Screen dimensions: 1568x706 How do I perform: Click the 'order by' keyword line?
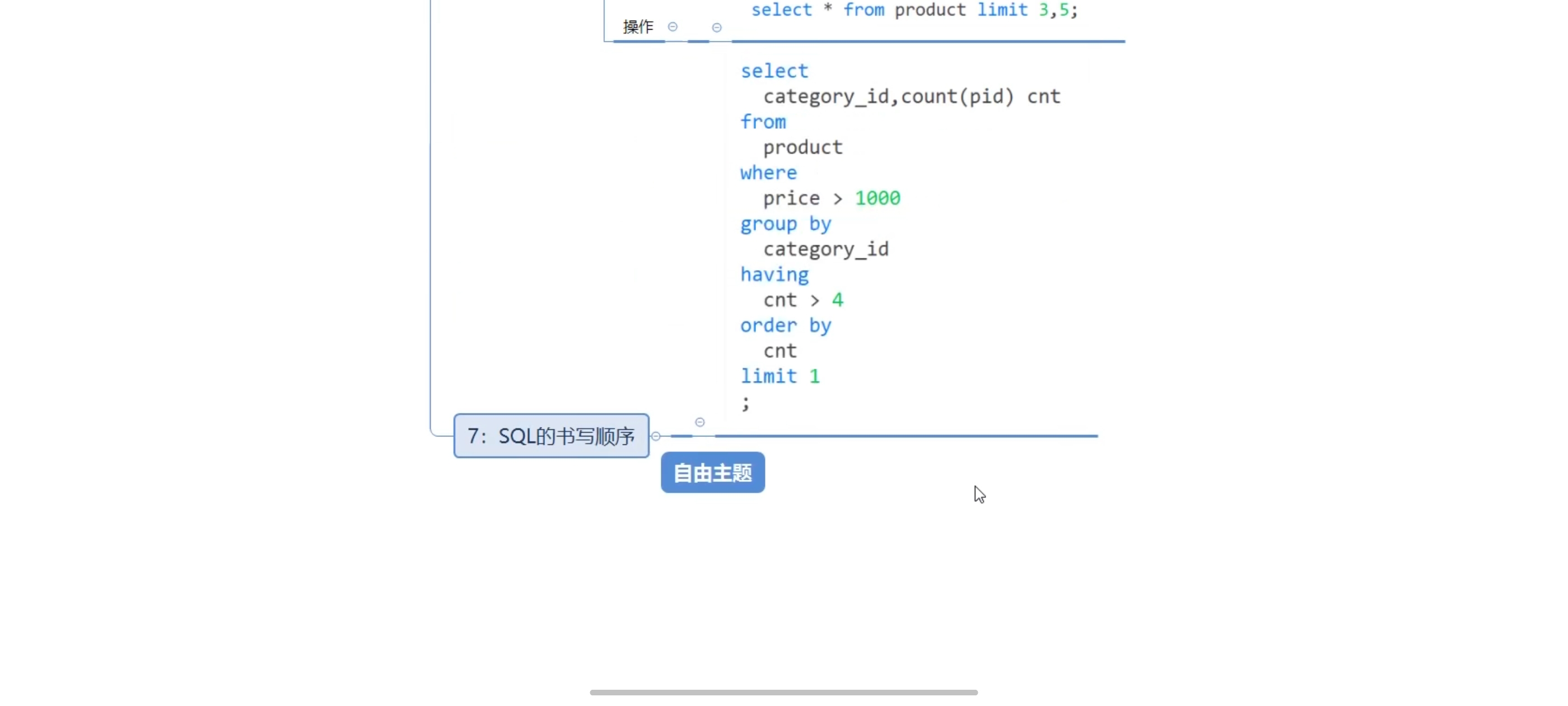coord(785,326)
